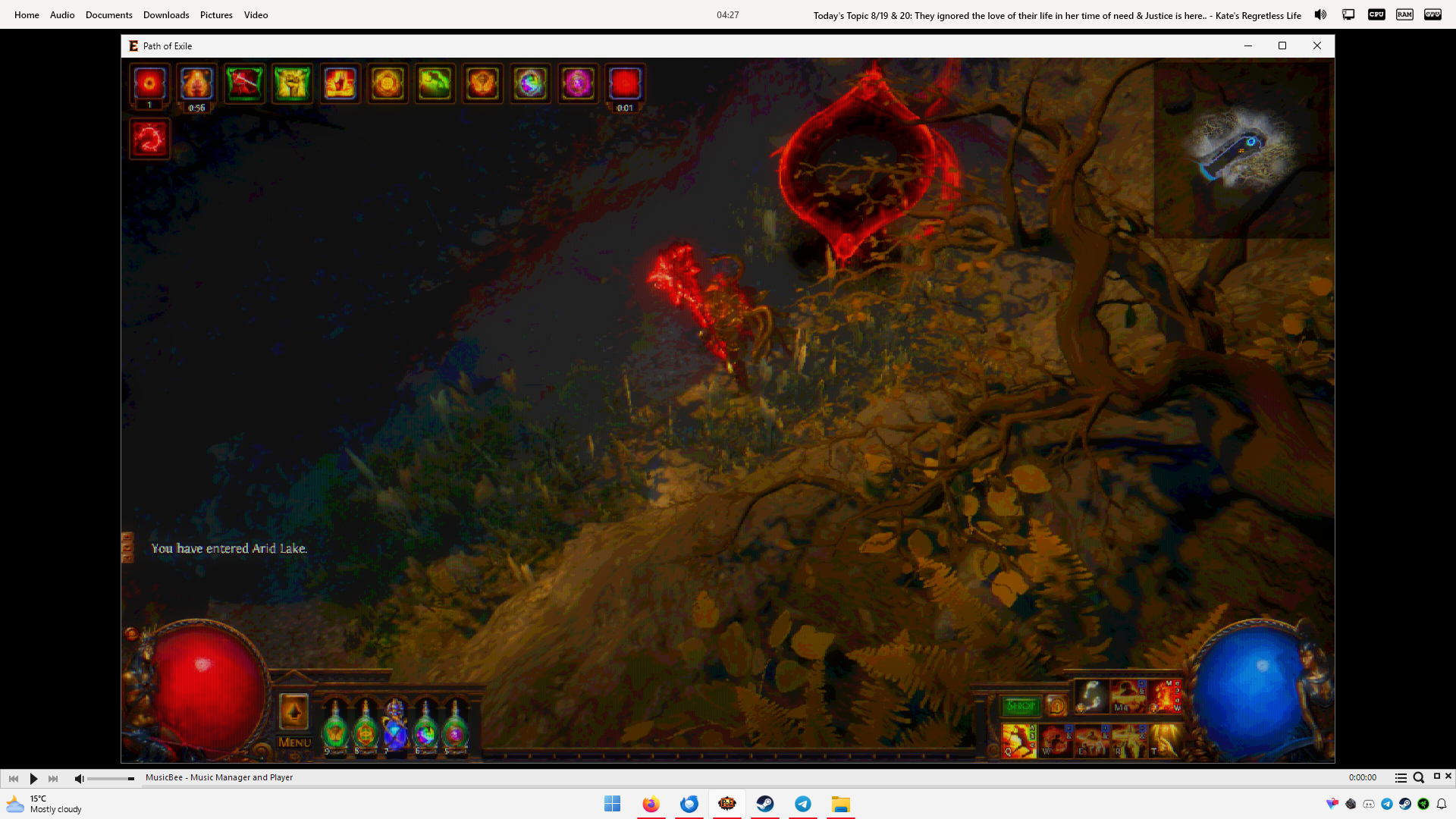The image size is (1456, 819).
Task: Click the green vine buff icon
Action: 435,84
